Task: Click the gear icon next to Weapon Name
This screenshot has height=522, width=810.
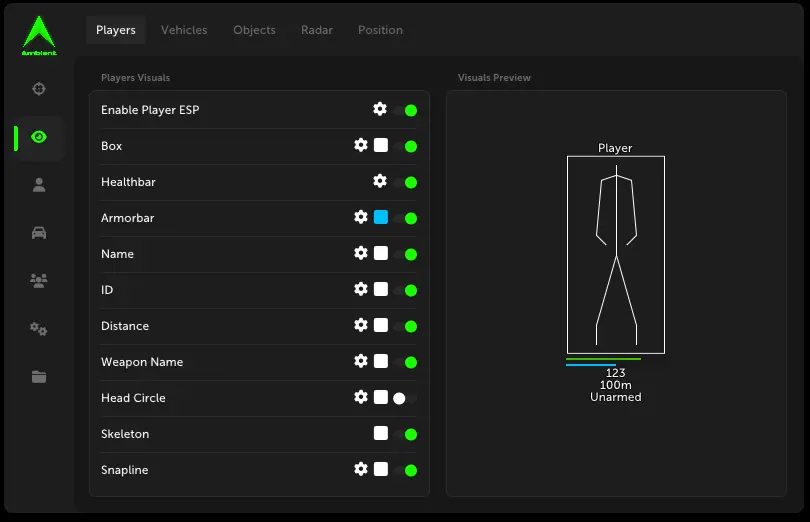Action: pyautogui.click(x=361, y=361)
